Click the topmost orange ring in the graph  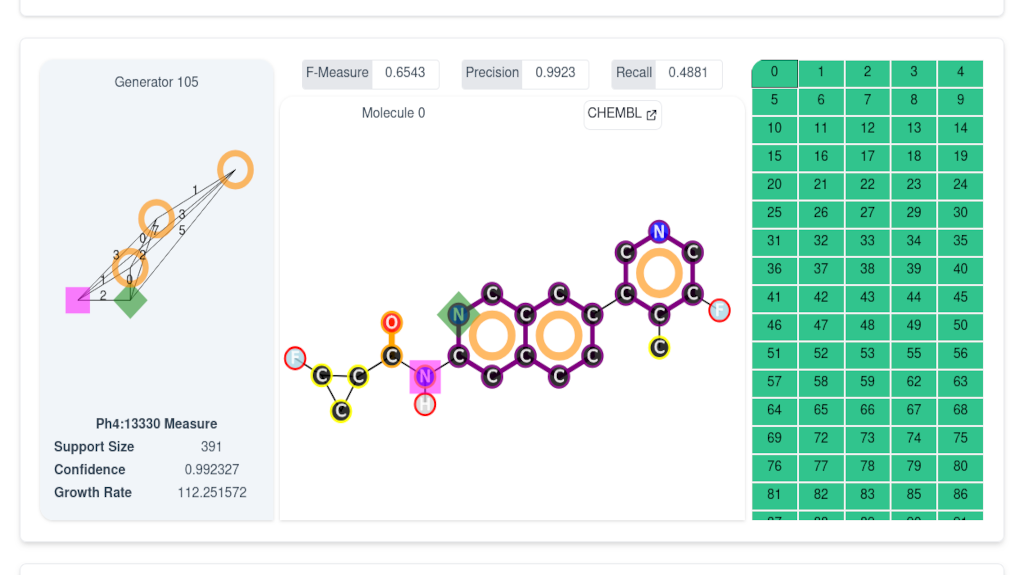(235, 169)
